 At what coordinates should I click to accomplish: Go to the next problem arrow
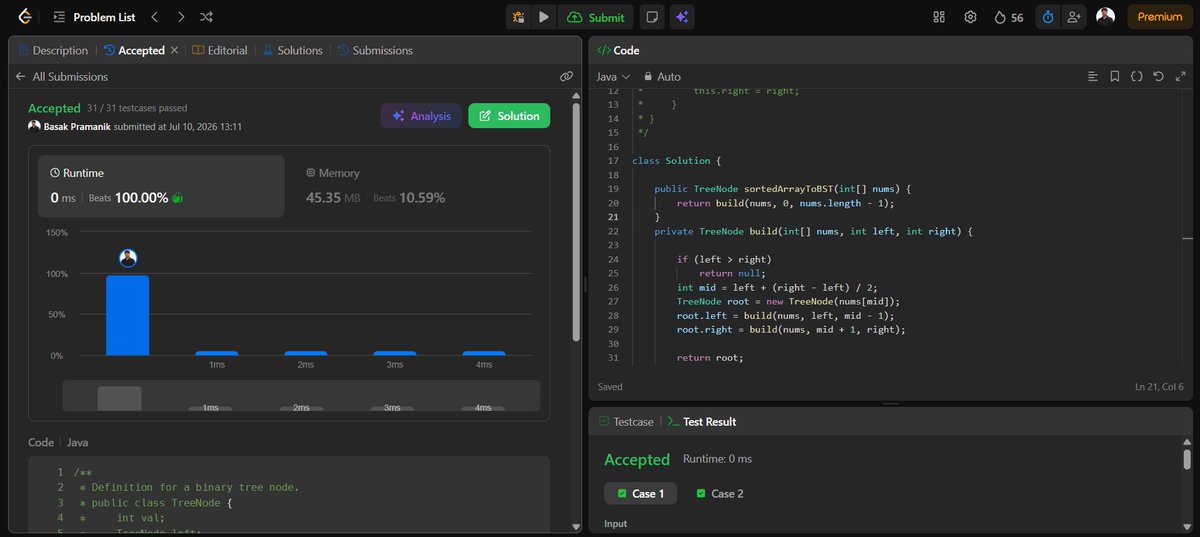coord(180,17)
